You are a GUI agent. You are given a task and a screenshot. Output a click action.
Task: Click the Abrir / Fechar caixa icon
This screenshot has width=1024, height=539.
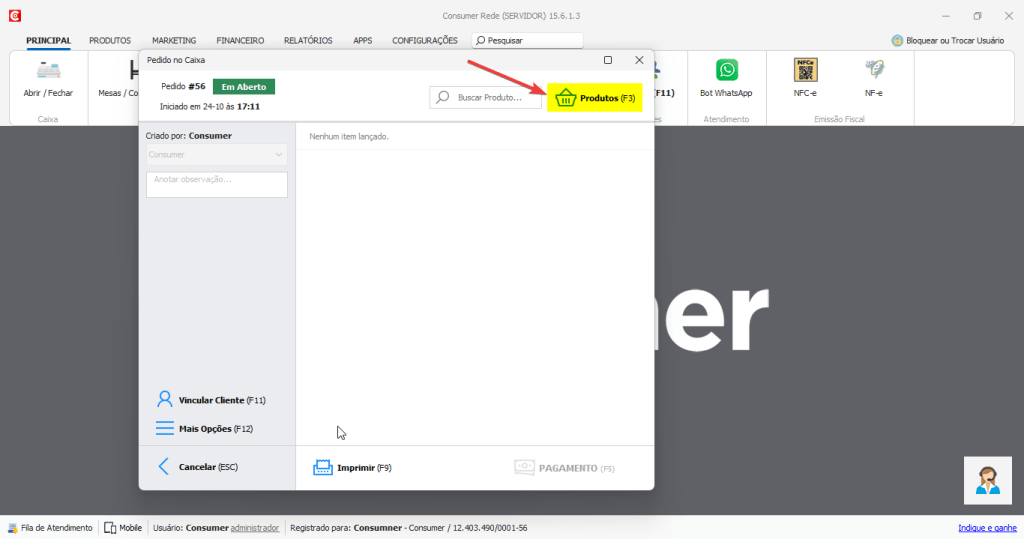pyautogui.click(x=48, y=72)
